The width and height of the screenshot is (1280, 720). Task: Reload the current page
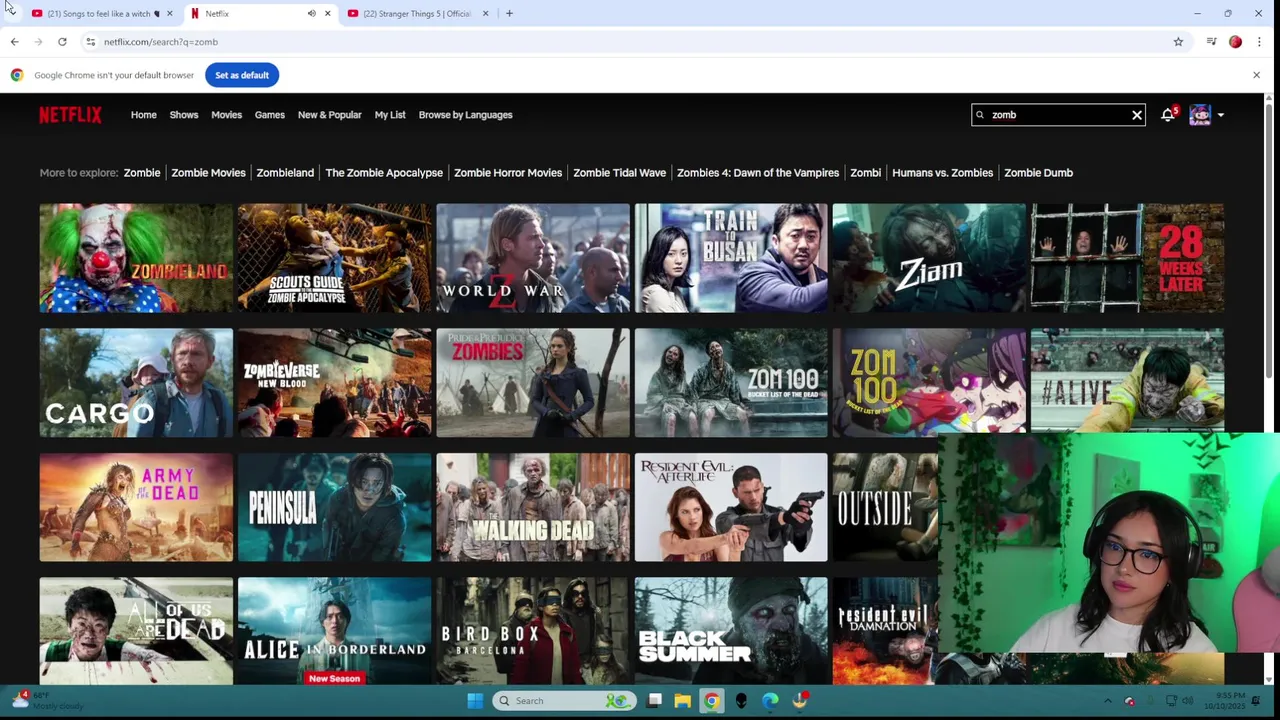(x=62, y=42)
